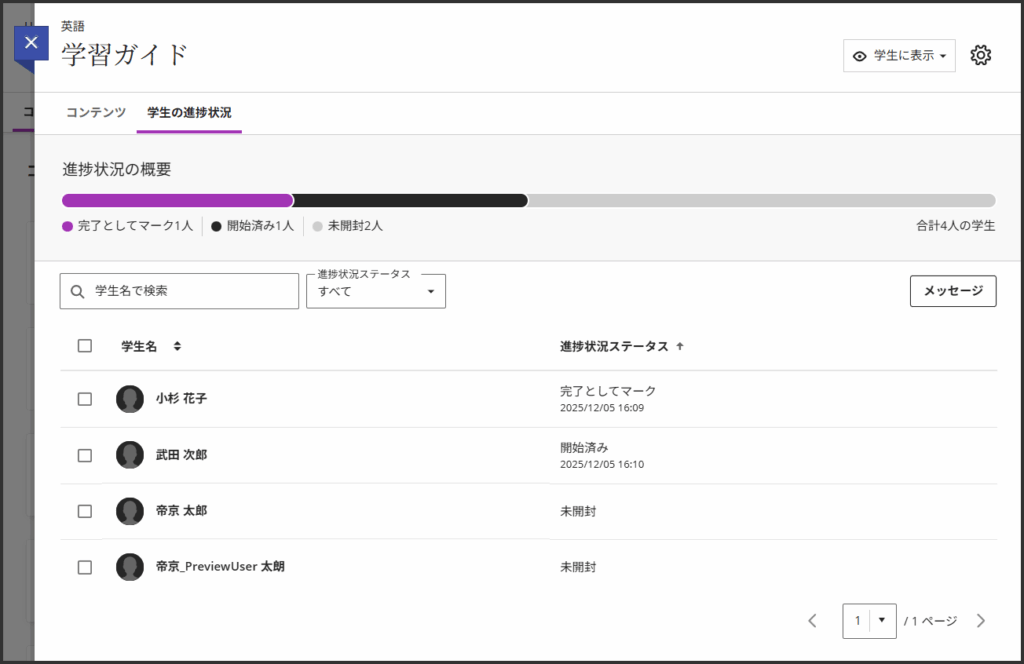Open 学生に表示 visibility dropdown
Viewport: 1024px width, 664px height.
click(x=899, y=56)
